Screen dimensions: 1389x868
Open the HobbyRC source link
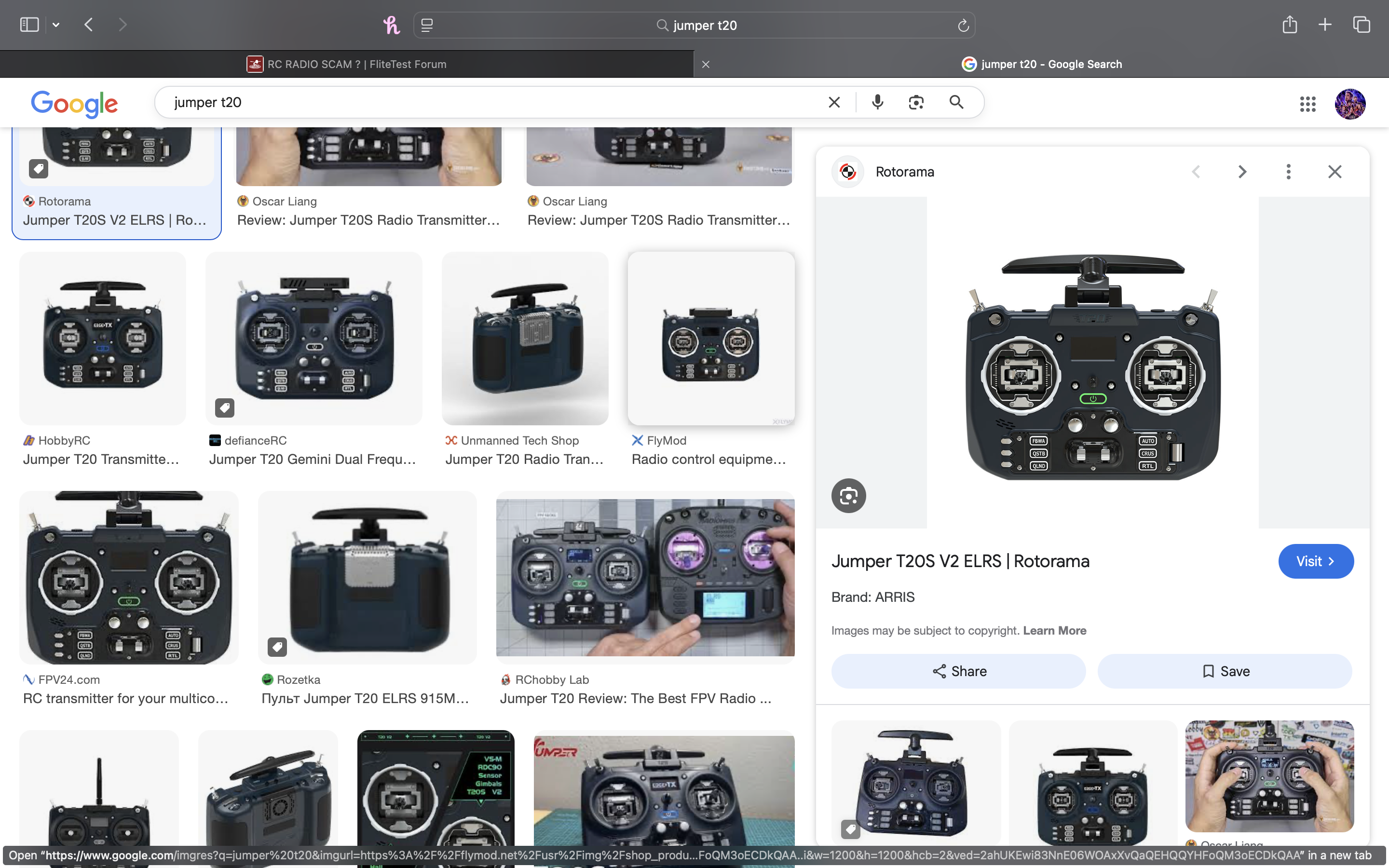[57, 440]
